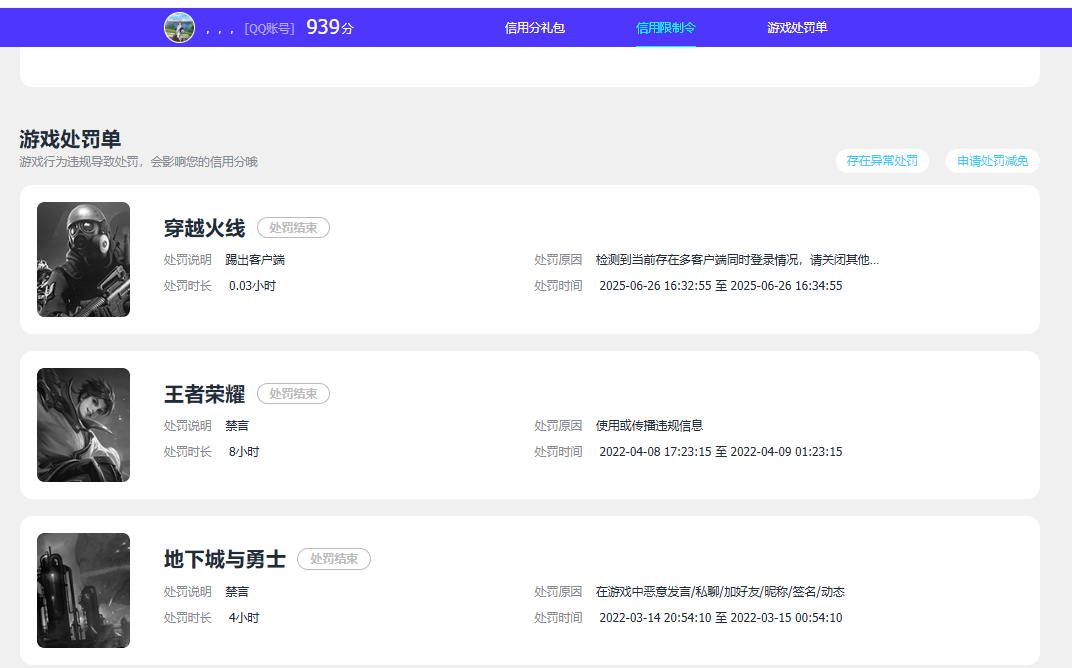Open the 王者荣耀 game thumbnail

[83, 425]
